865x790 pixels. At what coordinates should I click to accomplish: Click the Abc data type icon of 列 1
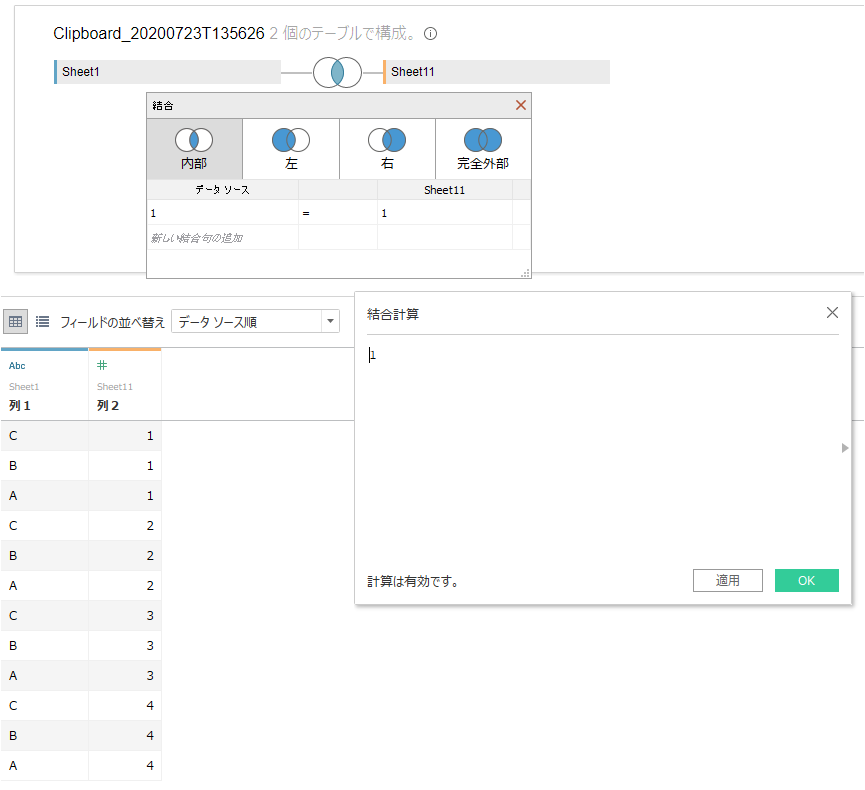[x=17, y=366]
